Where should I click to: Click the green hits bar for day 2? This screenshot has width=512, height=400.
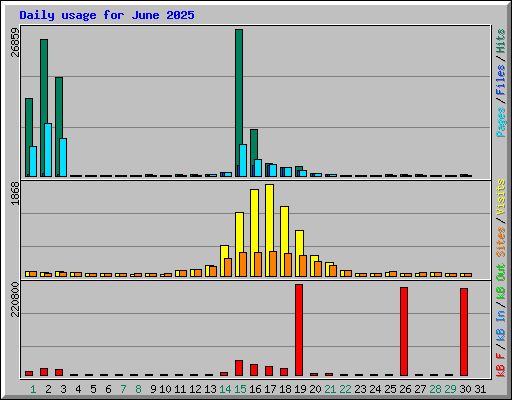click(x=43, y=108)
